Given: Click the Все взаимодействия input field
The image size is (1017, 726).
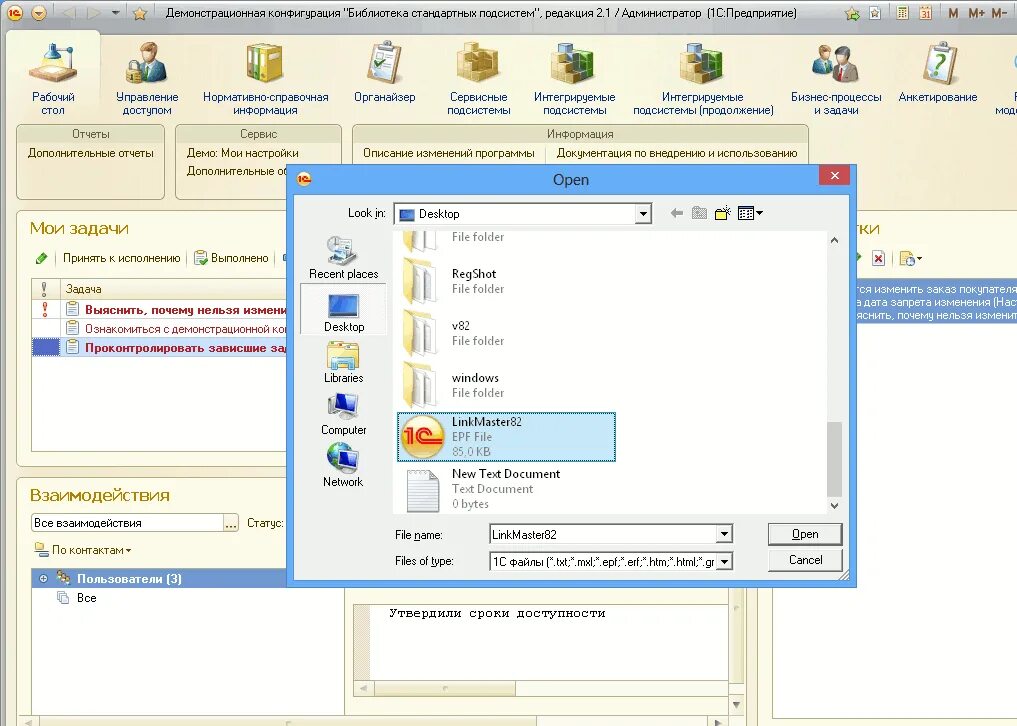Looking at the screenshot, I should [x=127, y=523].
